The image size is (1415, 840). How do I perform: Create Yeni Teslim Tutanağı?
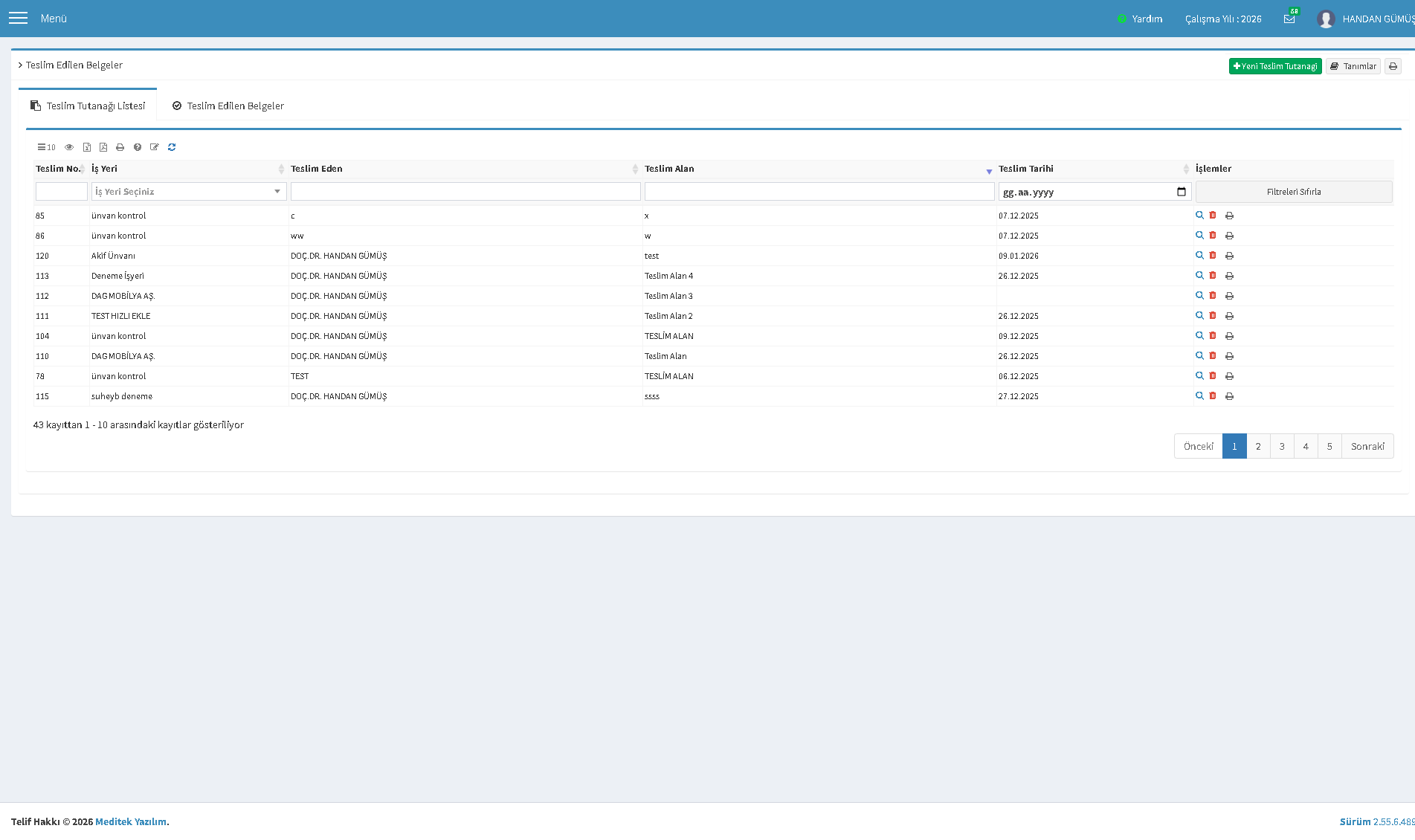[x=1275, y=66]
